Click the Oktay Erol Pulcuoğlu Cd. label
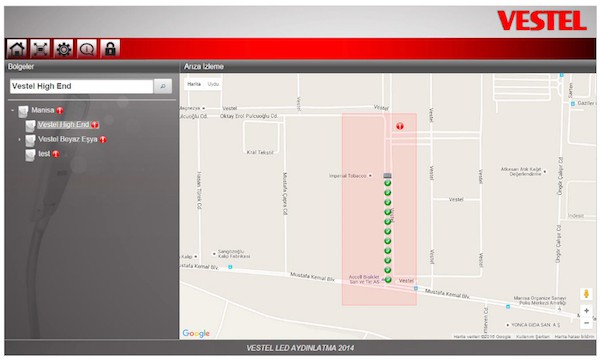 pyautogui.click(x=249, y=116)
